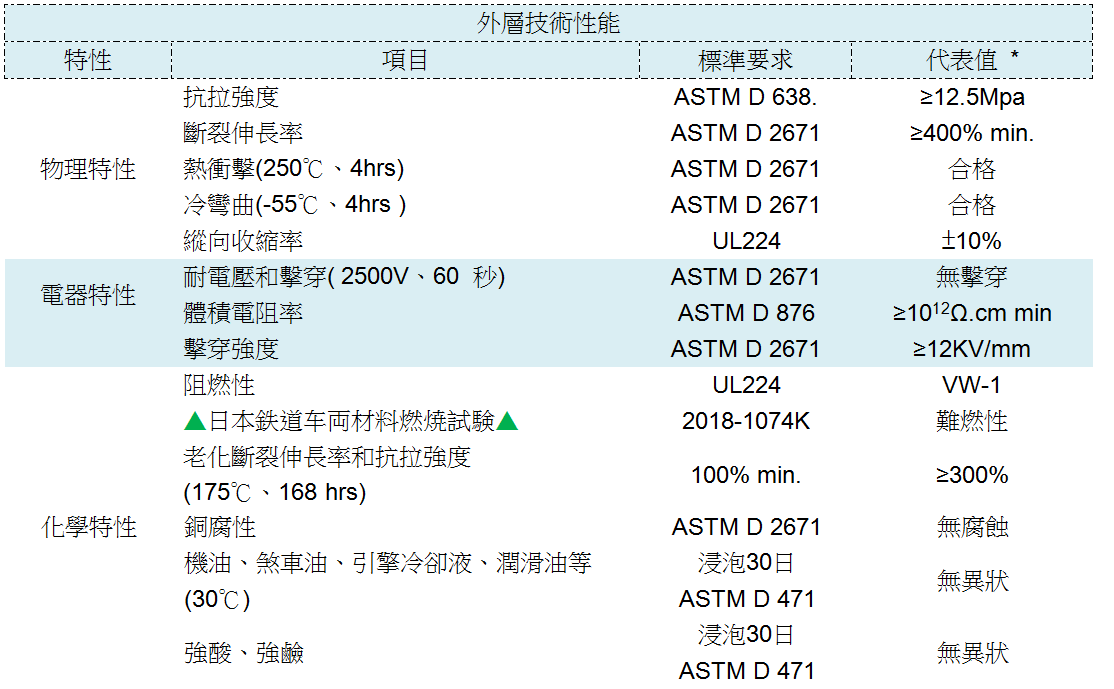Click the 電器特性 category cell
The width and height of the screenshot is (1114, 689).
(x=88, y=296)
